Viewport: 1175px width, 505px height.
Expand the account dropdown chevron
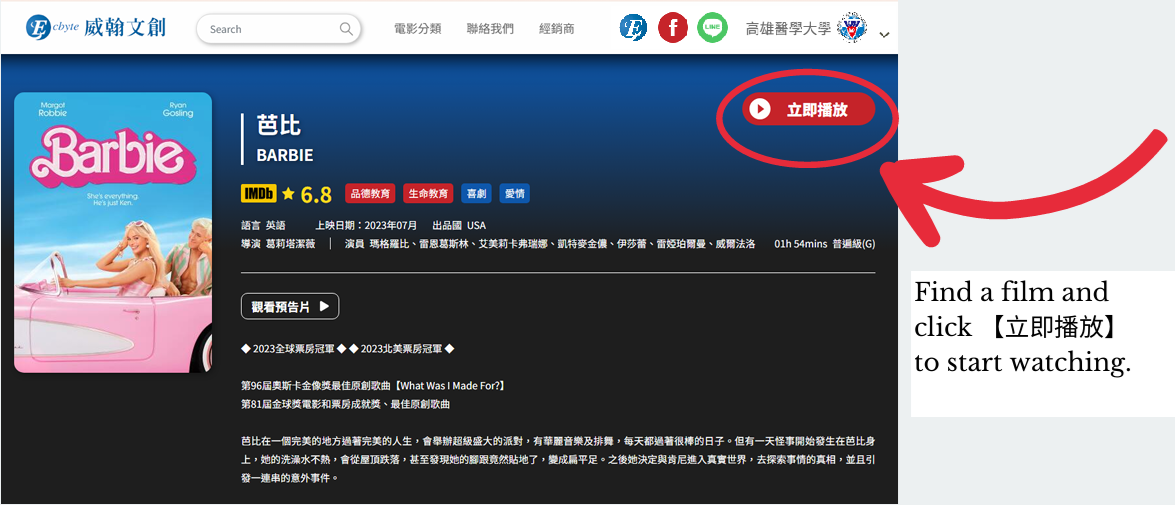(884, 34)
